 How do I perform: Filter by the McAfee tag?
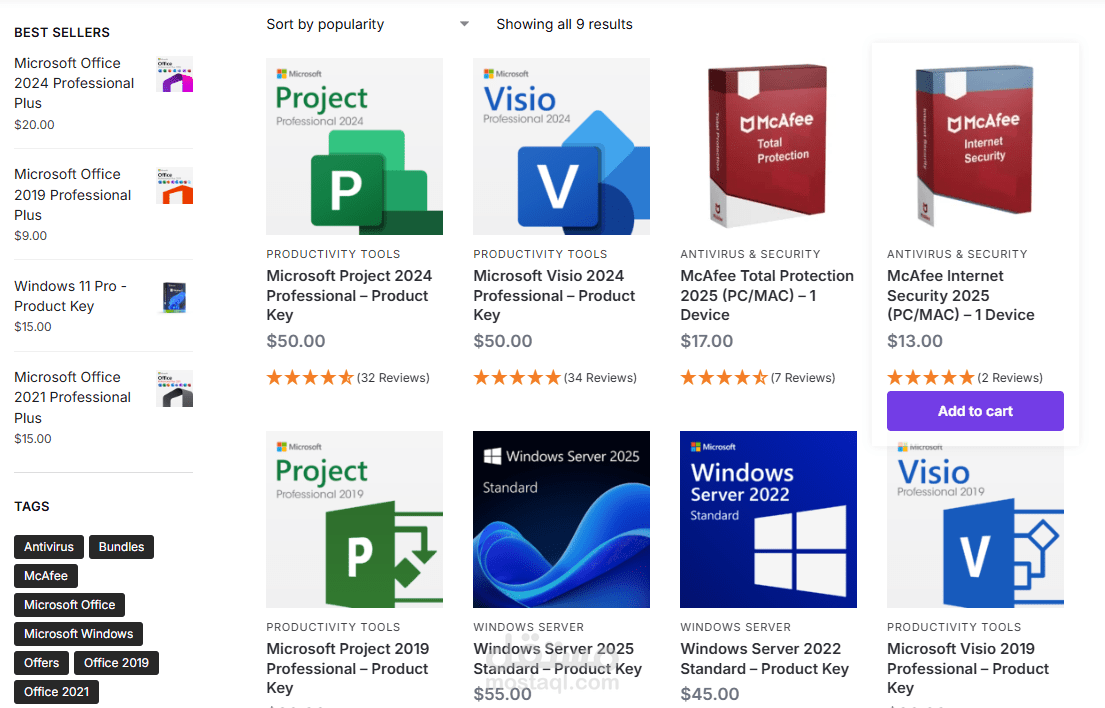tap(46, 576)
